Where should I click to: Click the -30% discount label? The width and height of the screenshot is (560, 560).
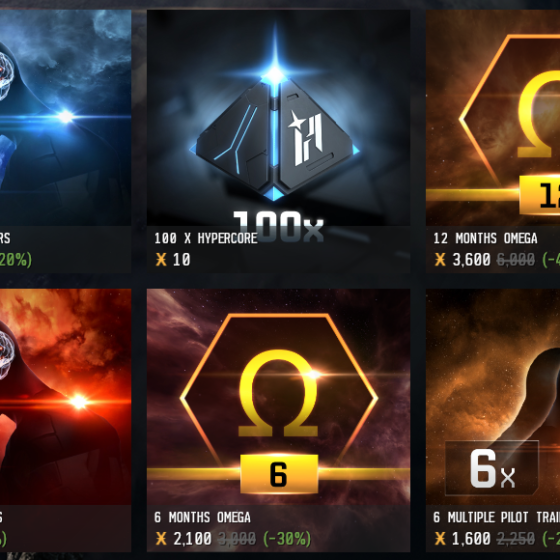[287, 539]
